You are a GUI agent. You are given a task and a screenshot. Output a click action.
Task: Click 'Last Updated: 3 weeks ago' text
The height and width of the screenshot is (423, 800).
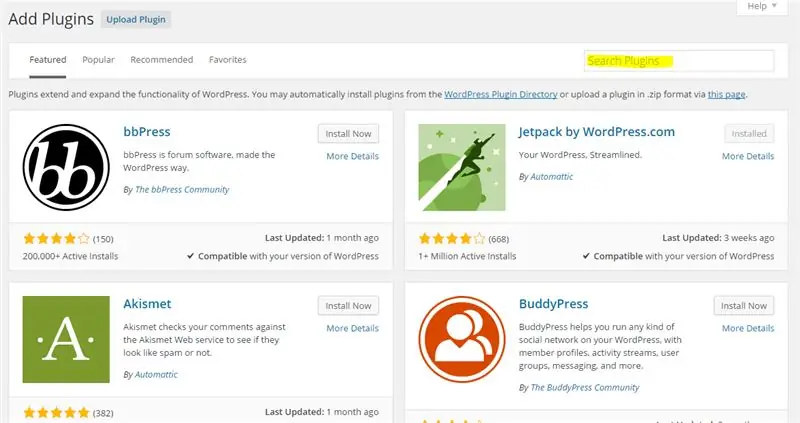click(718, 238)
